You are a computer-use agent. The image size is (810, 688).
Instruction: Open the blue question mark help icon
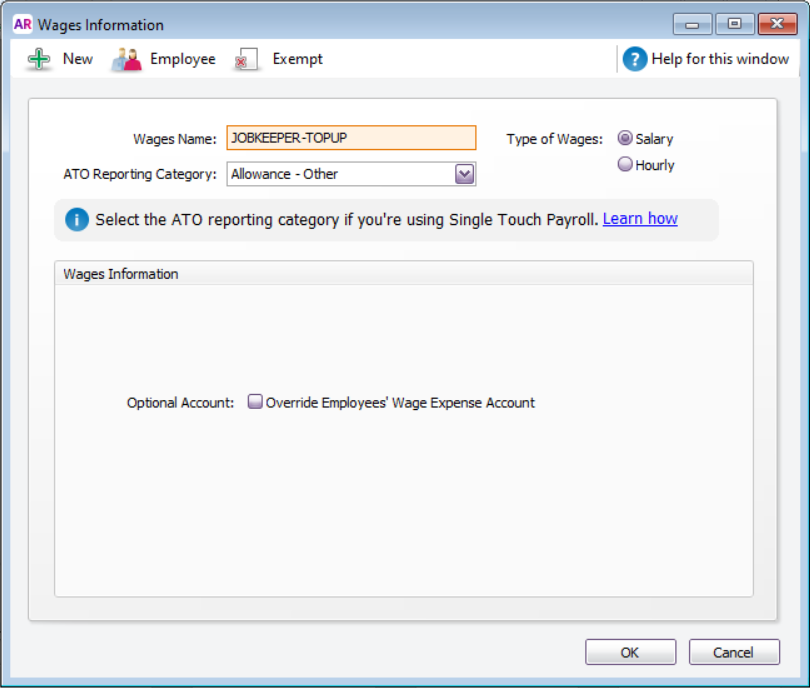634,59
